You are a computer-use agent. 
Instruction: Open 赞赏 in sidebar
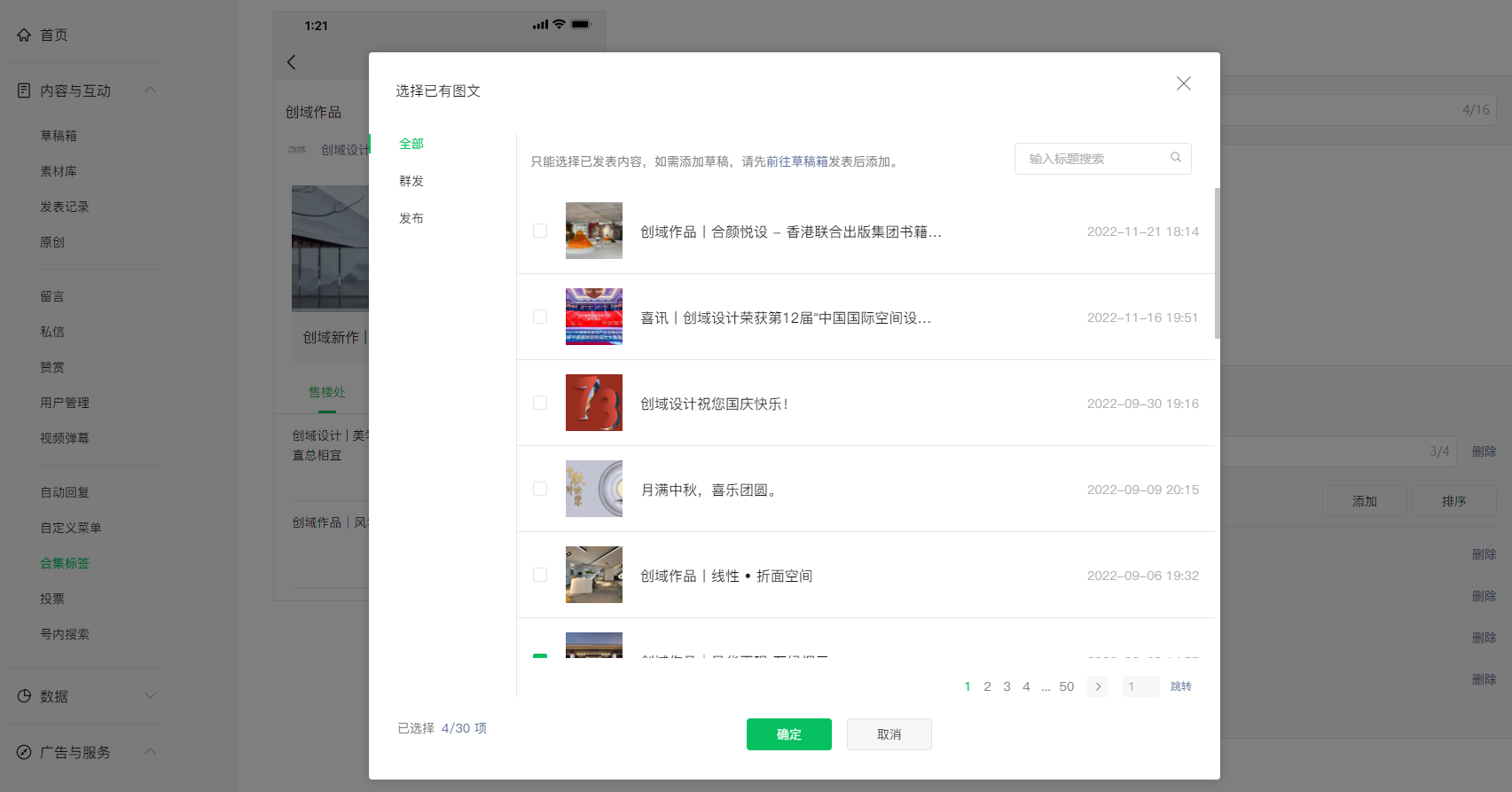[52, 367]
